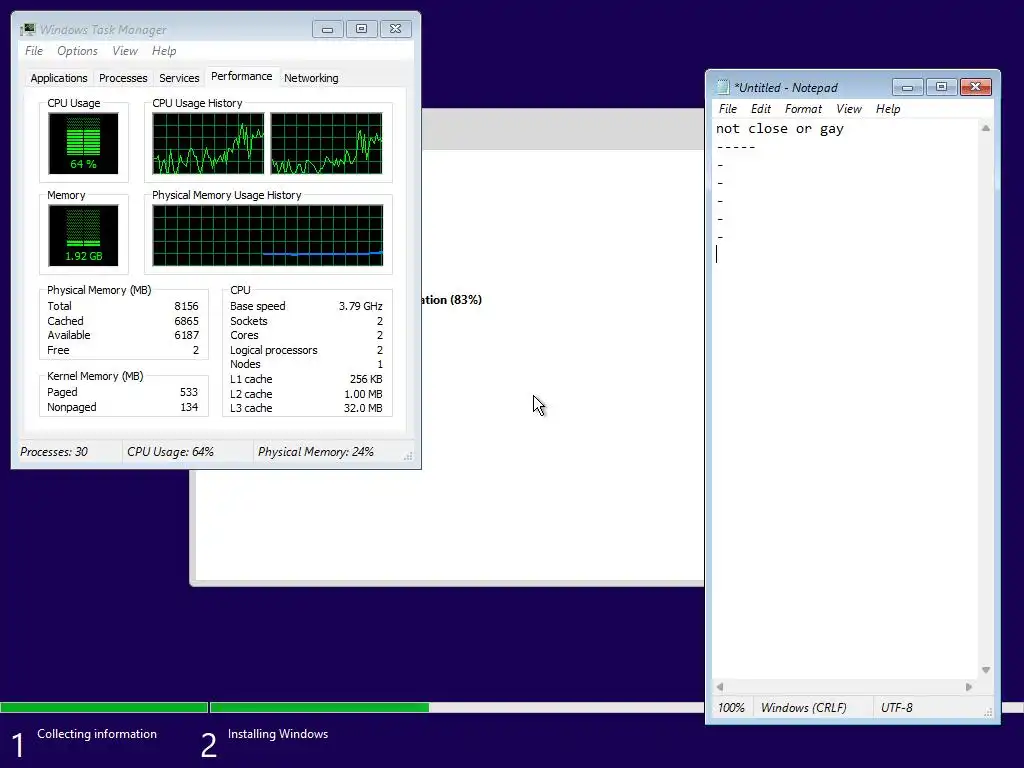Click Notepad's vertical scrollbar down arrow
Screen dimensions: 1024x768
pyautogui.click(x=986, y=670)
